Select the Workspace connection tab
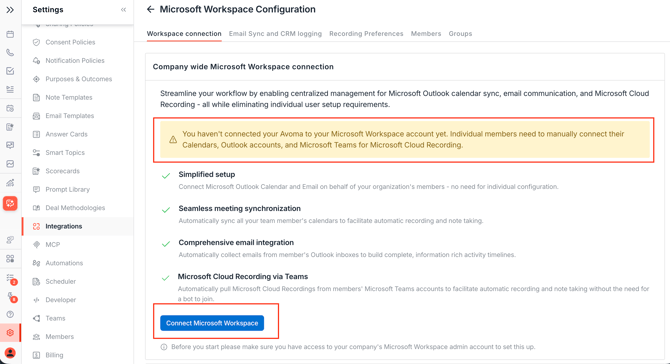The height and width of the screenshot is (364, 670). [184, 33]
